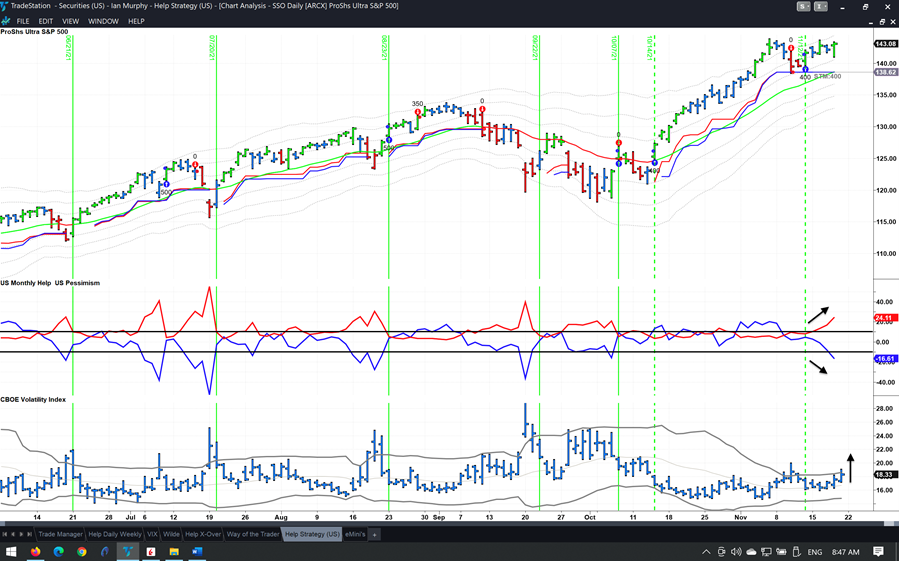The width and height of the screenshot is (899, 561).
Task: Switch to the Trade Manager tab
Action: click(x=60, y=535)
